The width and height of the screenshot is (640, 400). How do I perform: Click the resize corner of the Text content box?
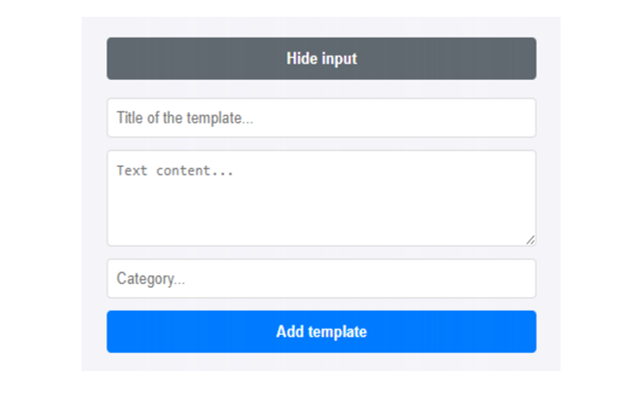click(x=530, y=240)
